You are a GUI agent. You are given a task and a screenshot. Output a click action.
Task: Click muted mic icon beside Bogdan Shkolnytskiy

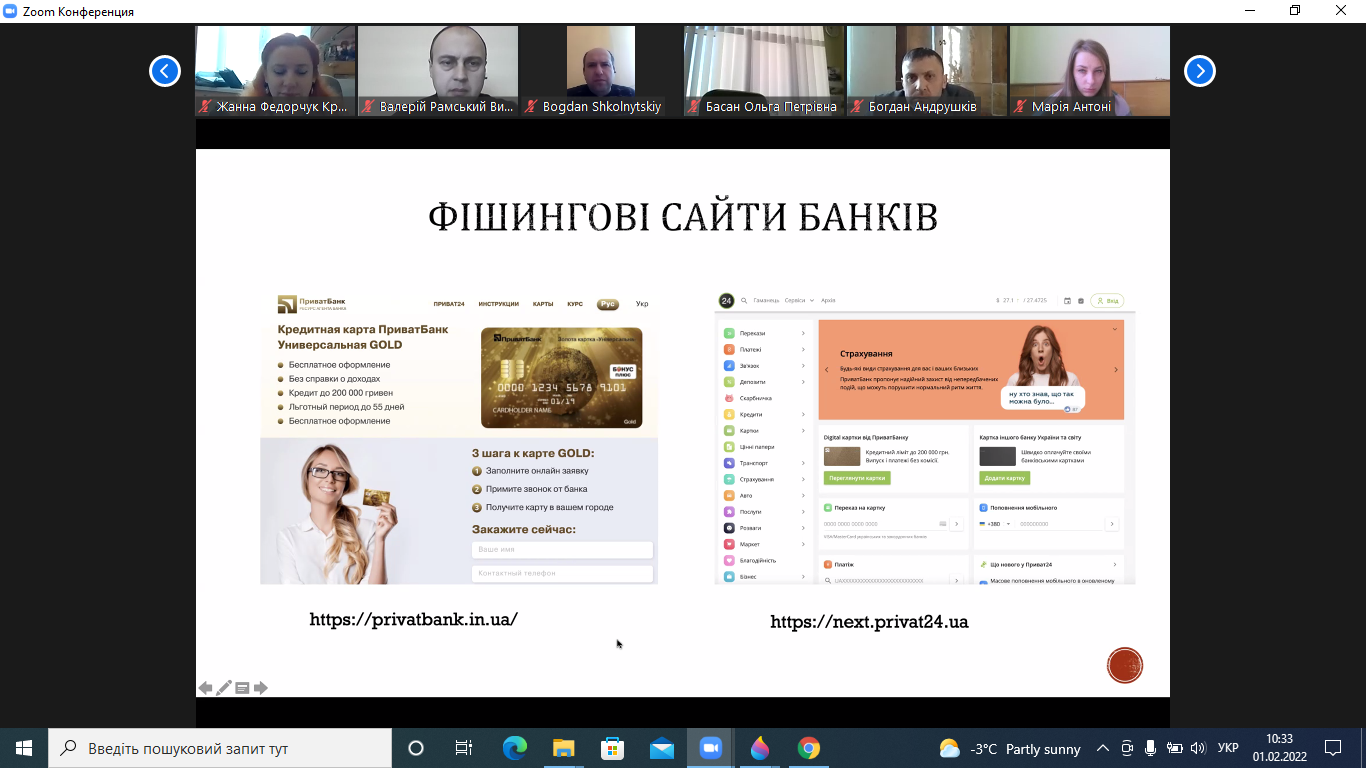(532, 106)
